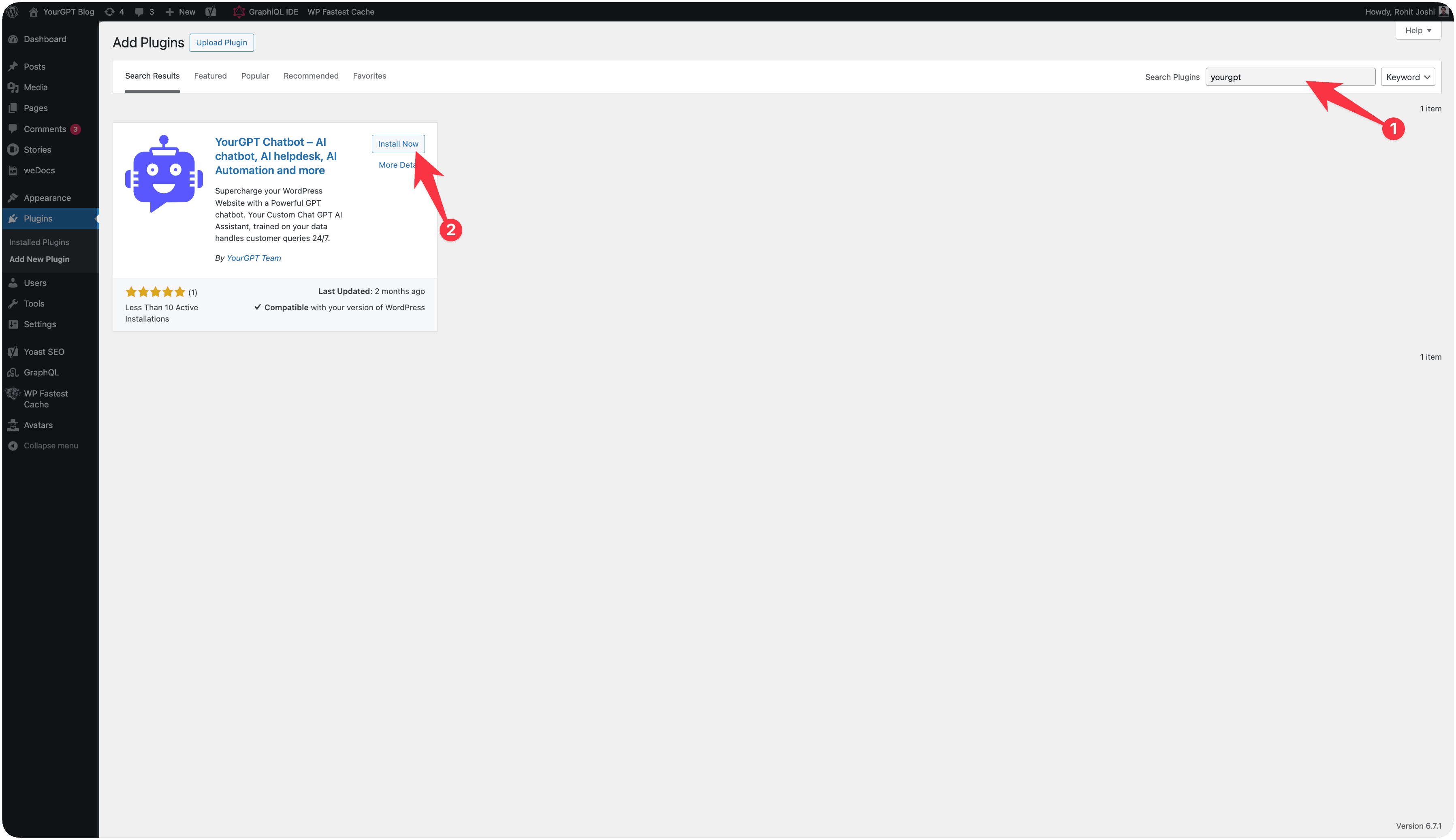
Task: Open WP Fastest Cache settings from sidebar
Action: 13,393
